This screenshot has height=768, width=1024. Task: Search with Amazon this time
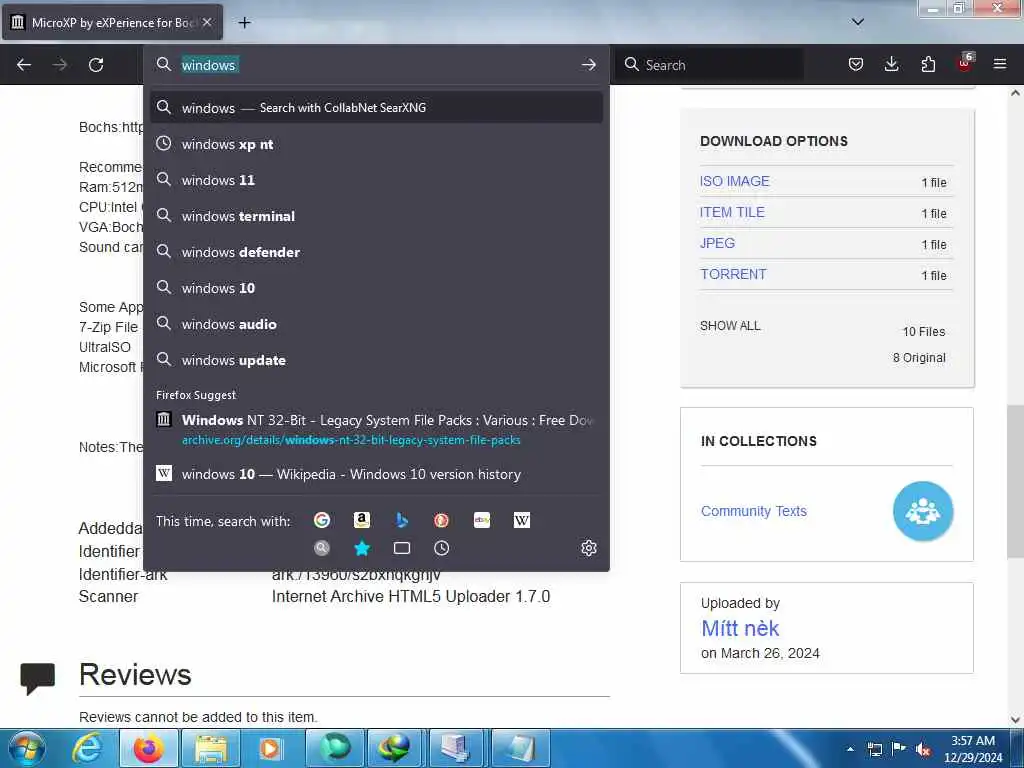coord(362,520)
